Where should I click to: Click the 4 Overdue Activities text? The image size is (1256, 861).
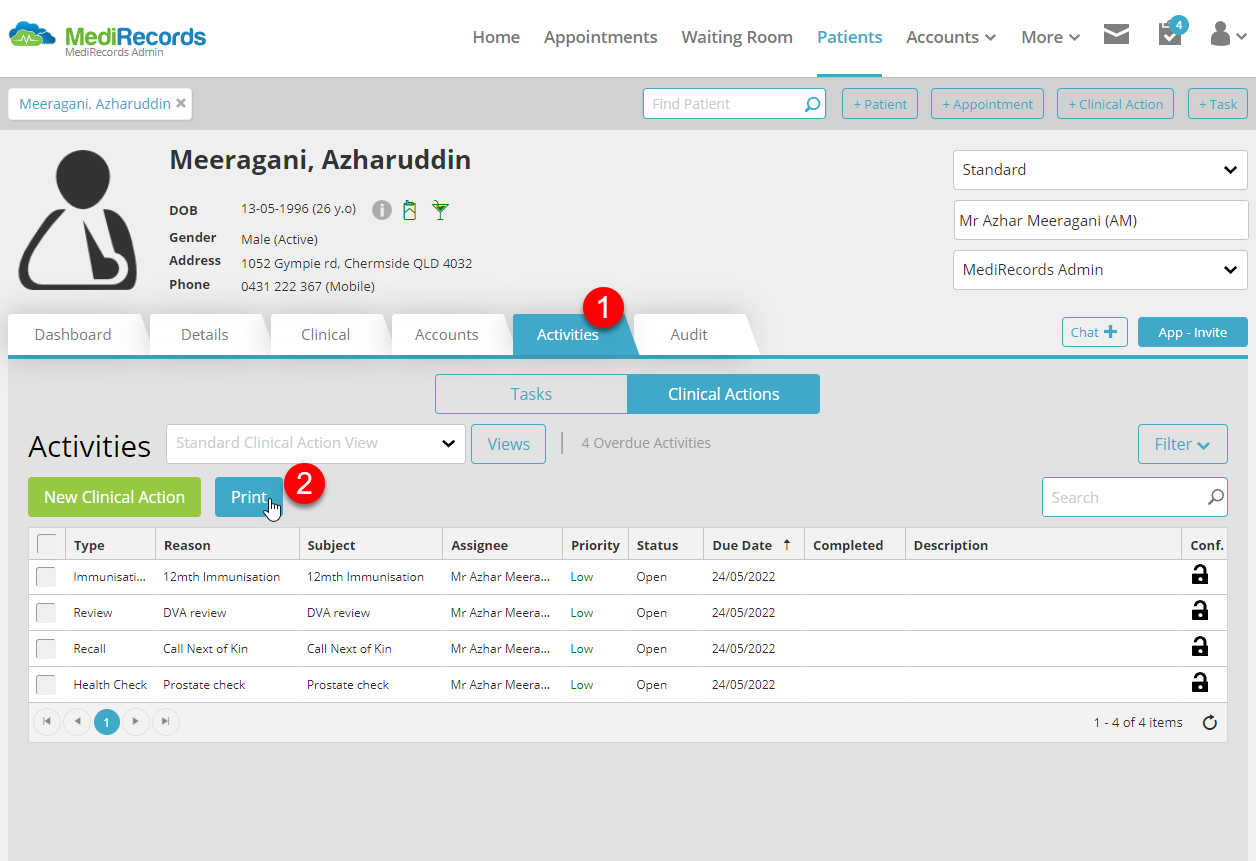pyautogui.click(x=646, y=443)
